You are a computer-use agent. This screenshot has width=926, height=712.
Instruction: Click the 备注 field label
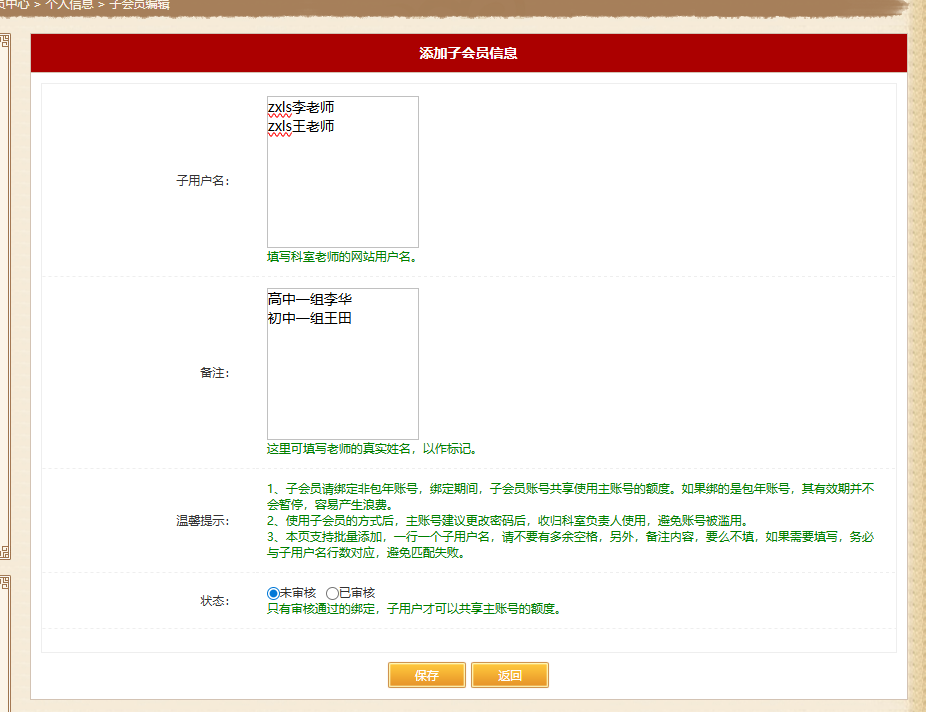[215, 373]
